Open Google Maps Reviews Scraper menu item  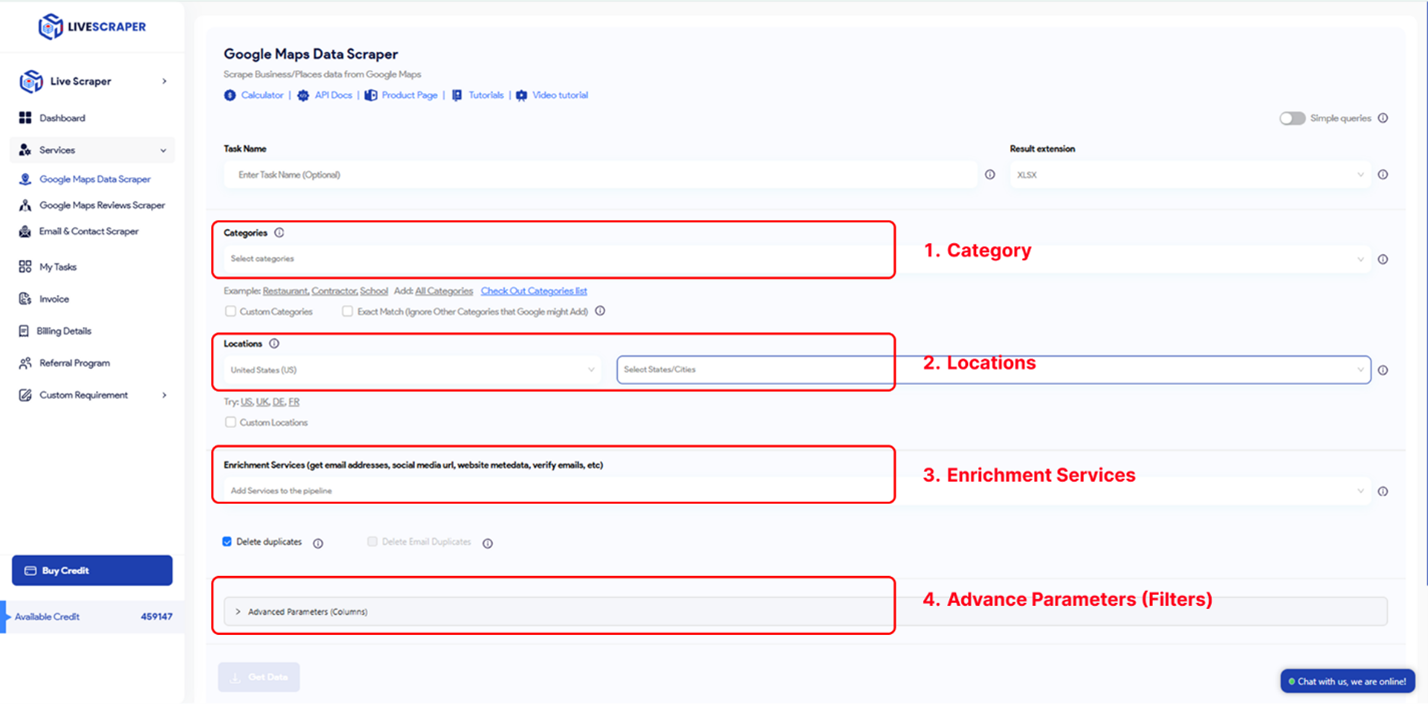coord(102,205)
